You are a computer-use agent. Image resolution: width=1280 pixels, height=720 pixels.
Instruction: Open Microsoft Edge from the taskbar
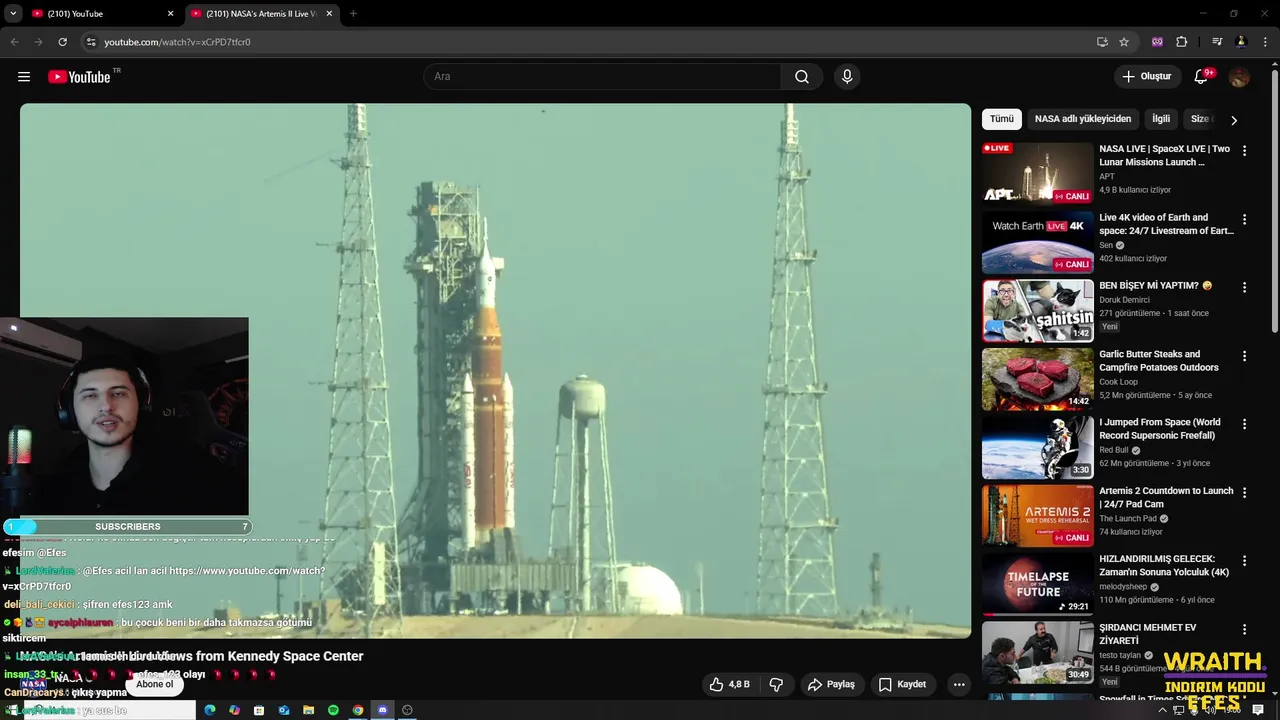[x=210, y=710]
